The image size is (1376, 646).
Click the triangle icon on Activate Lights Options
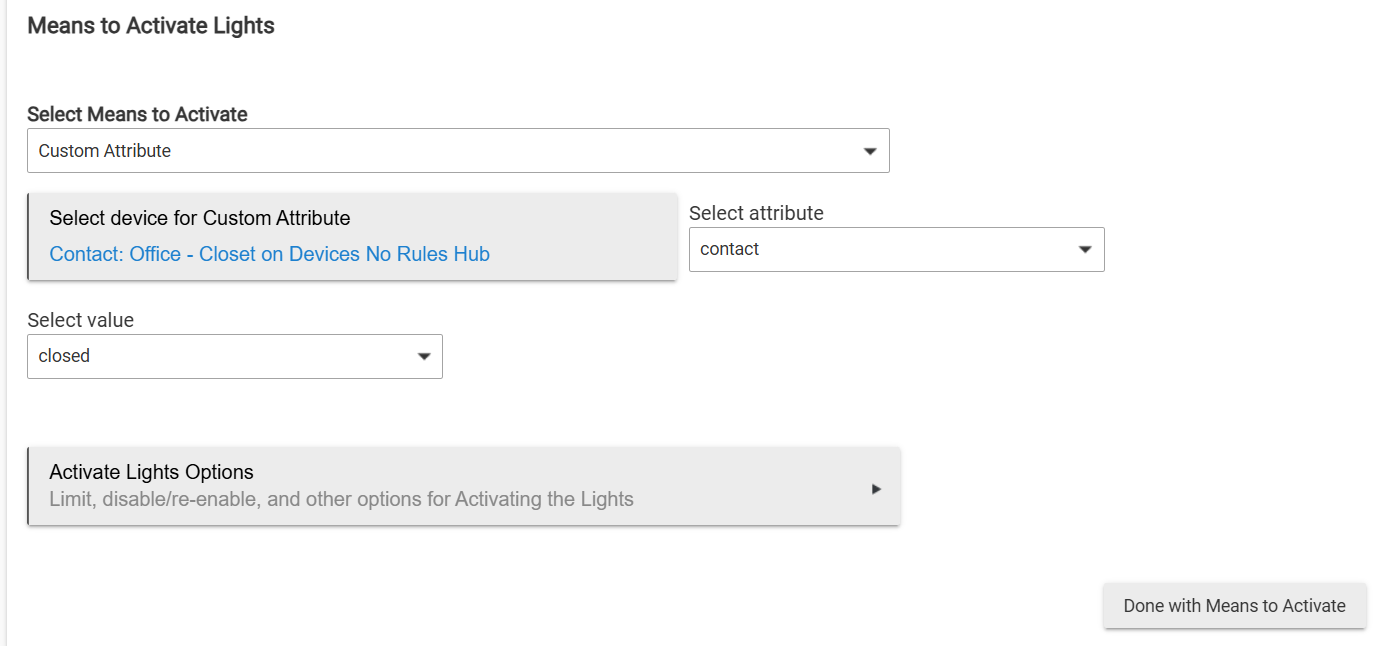pyautogui.click(x=876, y=489)
